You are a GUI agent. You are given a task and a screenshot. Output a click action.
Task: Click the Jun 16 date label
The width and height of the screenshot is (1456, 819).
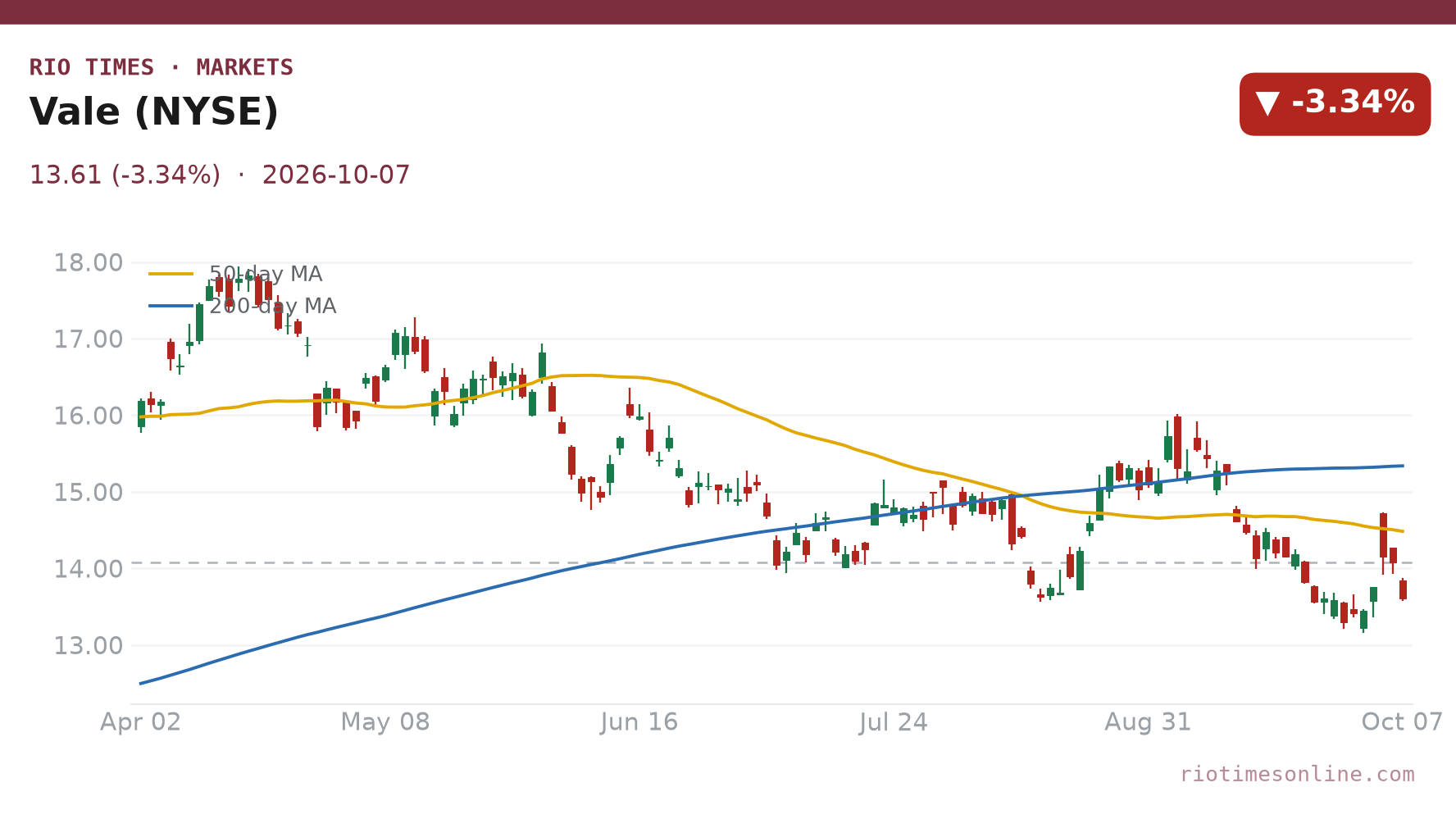tap(639, 722)
